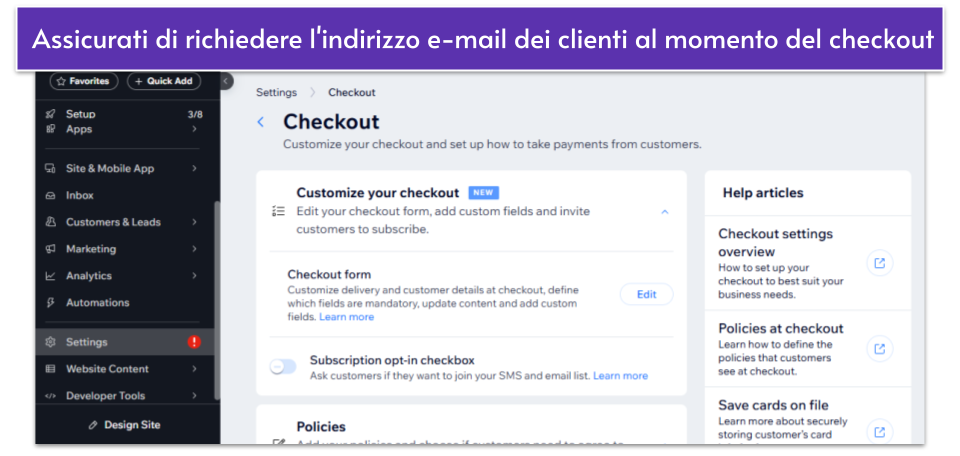Screen dimensions: 960x456
Task: Open external link for Policies at checkout
Action: [x=879, y=349]
